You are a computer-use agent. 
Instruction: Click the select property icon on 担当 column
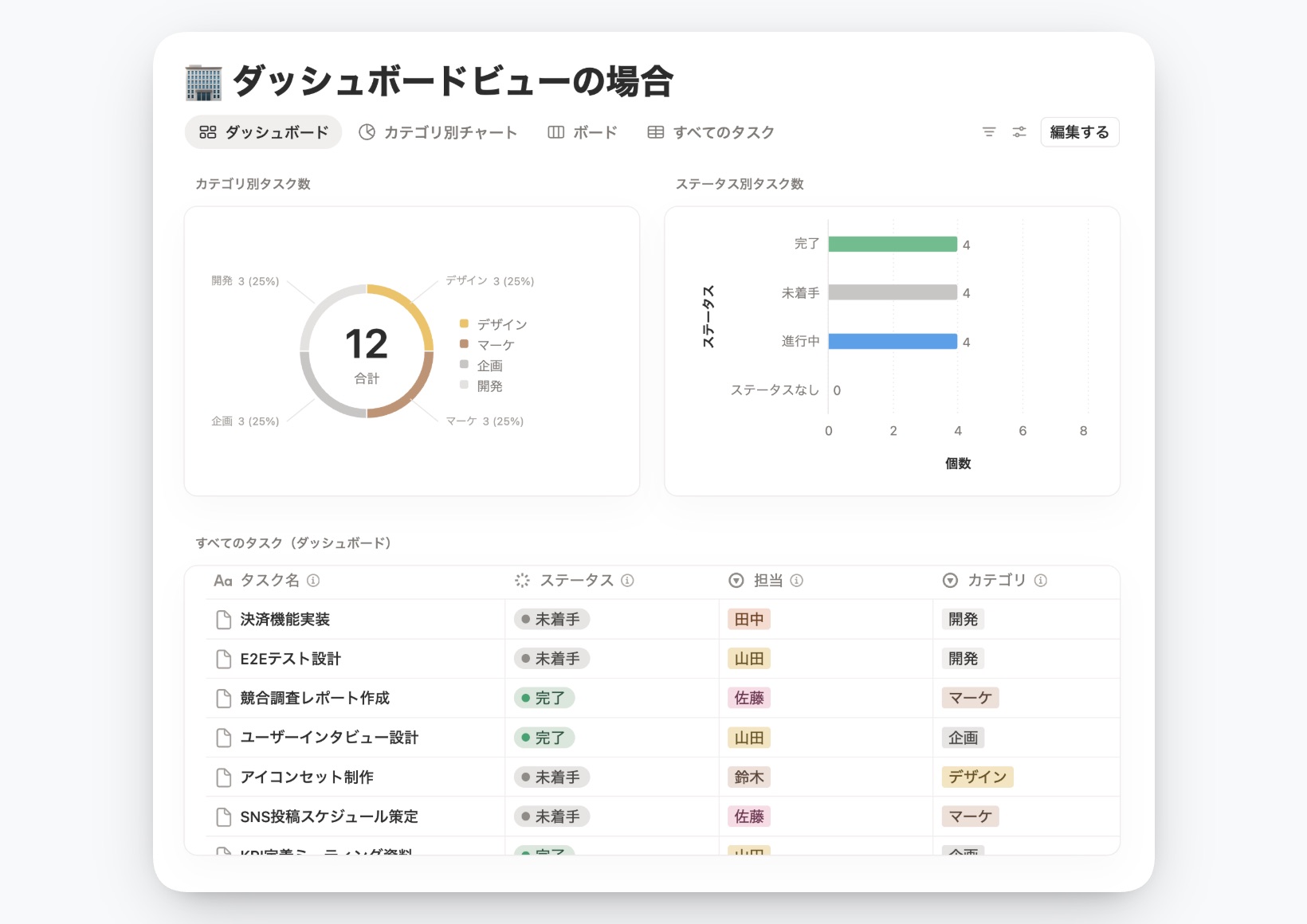pos(736,581)
